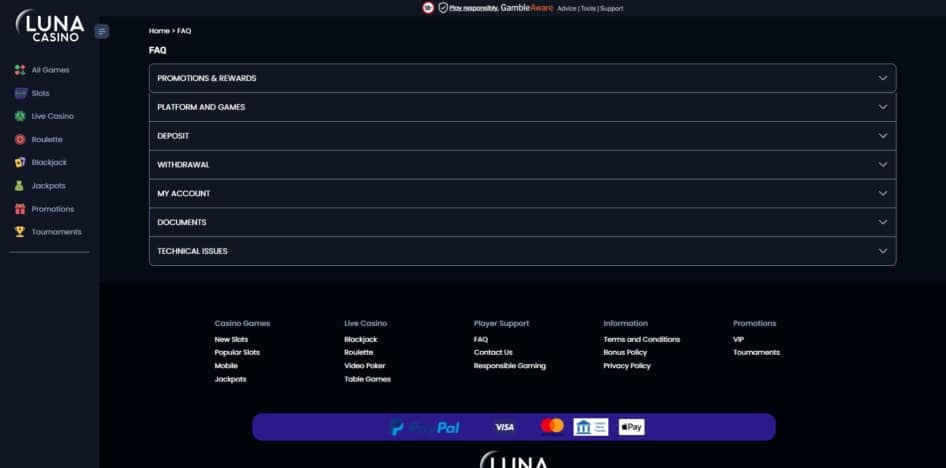Click the Mastercard payment logo

[x=552, y=426]
